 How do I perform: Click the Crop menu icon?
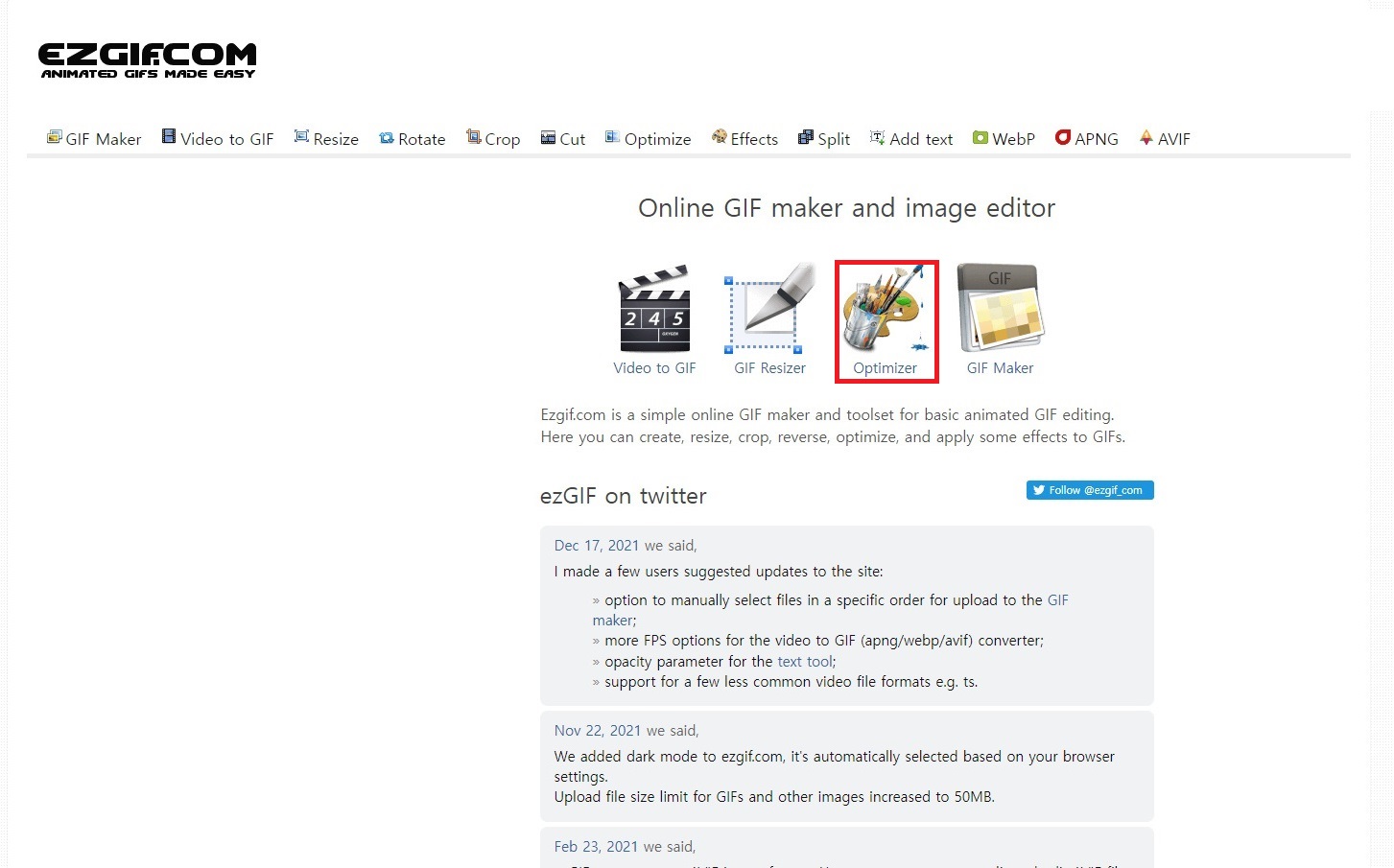click(473, 137)
